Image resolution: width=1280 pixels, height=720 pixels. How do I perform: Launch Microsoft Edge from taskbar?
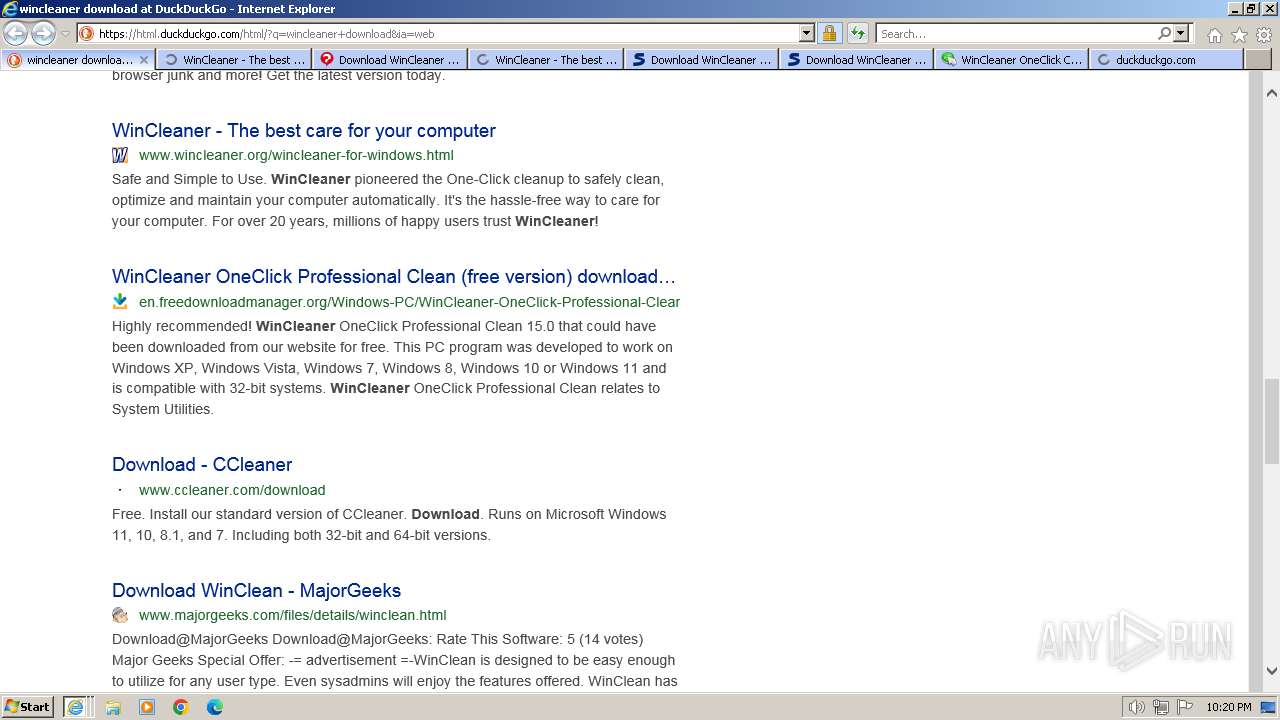click(x=215, y=707)
